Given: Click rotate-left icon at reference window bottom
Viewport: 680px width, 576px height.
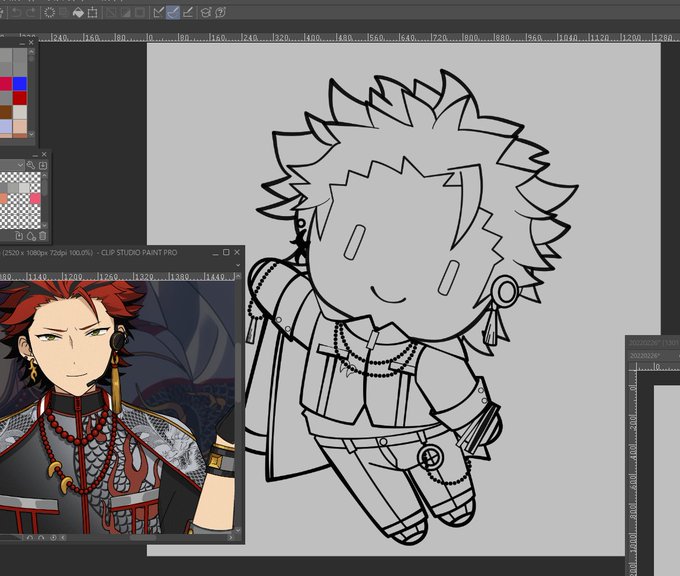Looking at the screenshot, I should [29, 538].
